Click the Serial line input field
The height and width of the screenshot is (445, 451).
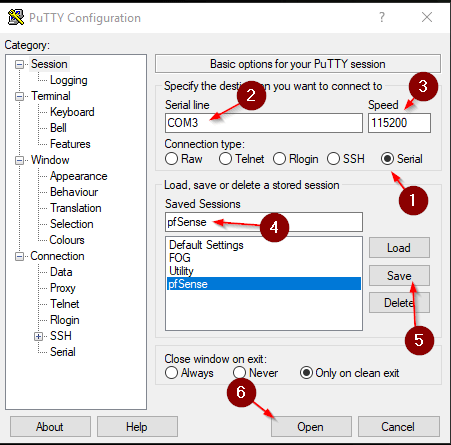click(x=264, y=123)
